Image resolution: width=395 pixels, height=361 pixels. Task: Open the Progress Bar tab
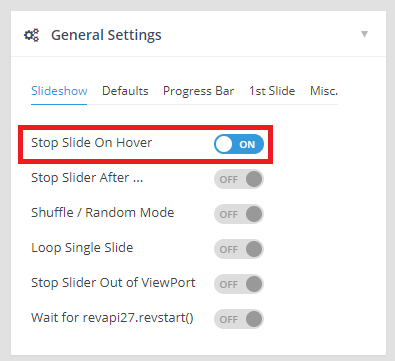(198, 91)
